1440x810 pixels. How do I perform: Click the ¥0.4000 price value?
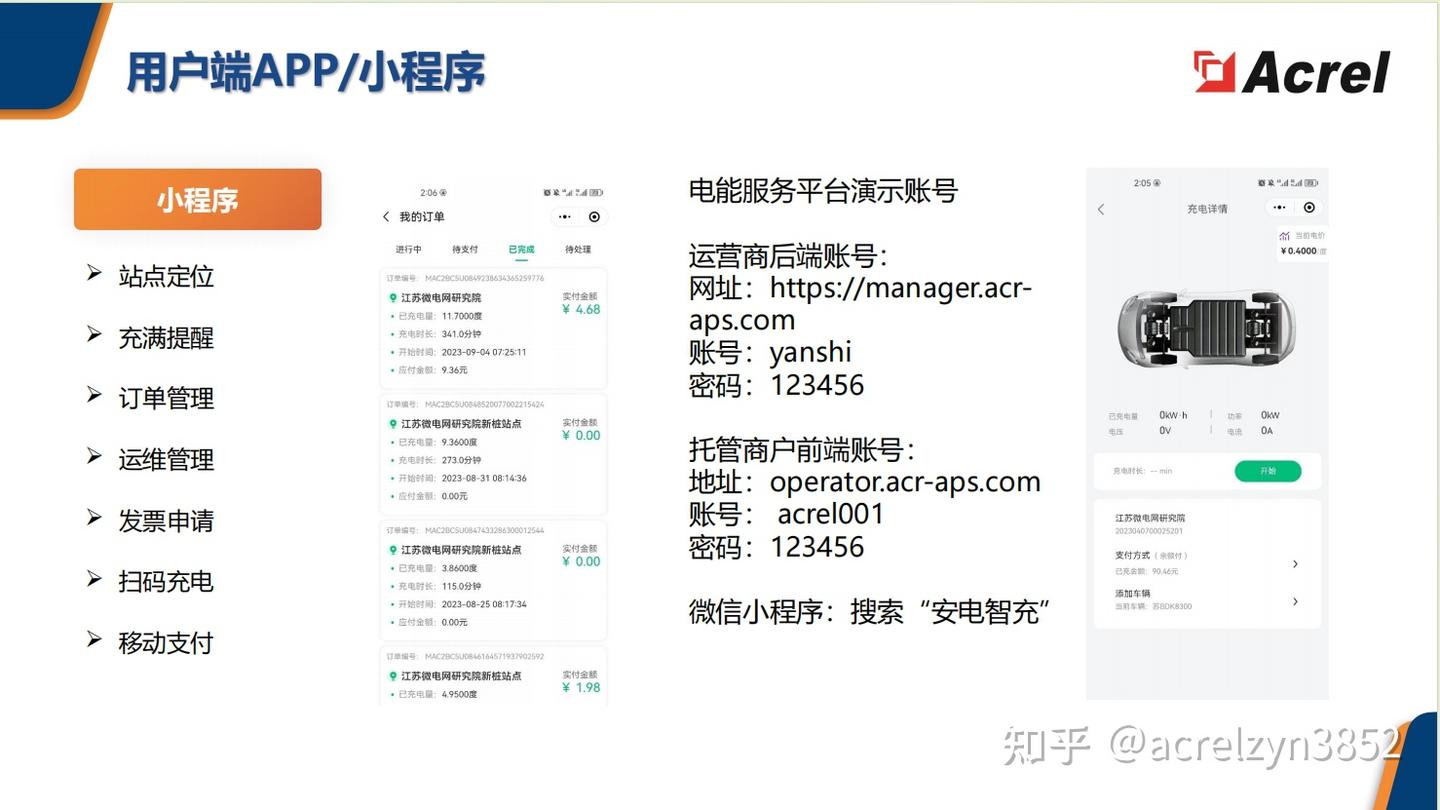(x=1299, y=251)
